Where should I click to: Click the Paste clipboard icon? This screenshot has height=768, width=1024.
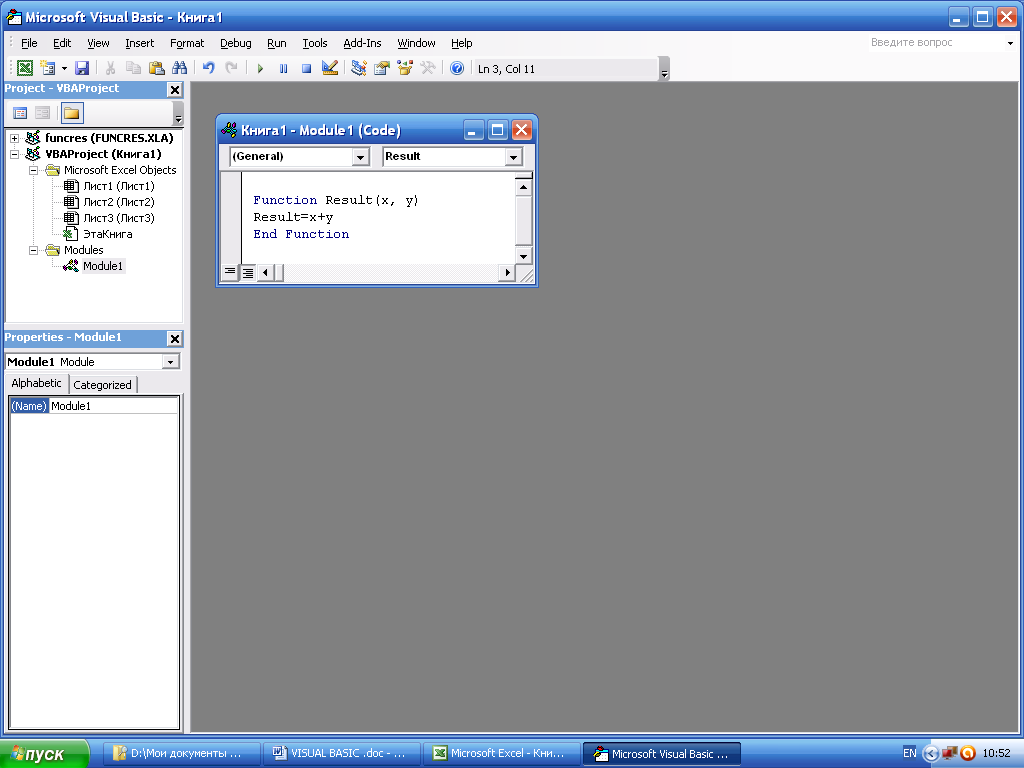coord(157,68)
